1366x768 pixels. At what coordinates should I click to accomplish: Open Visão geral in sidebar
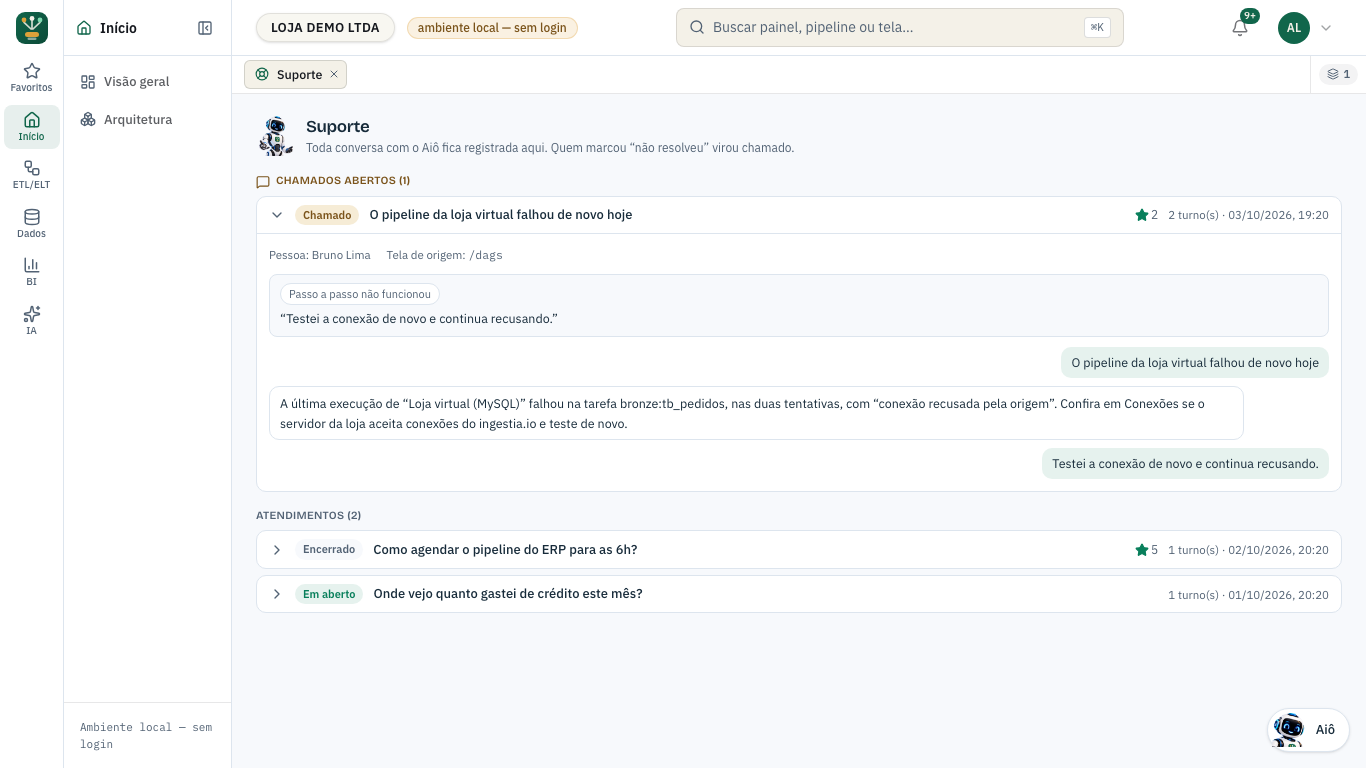point(148,82)
